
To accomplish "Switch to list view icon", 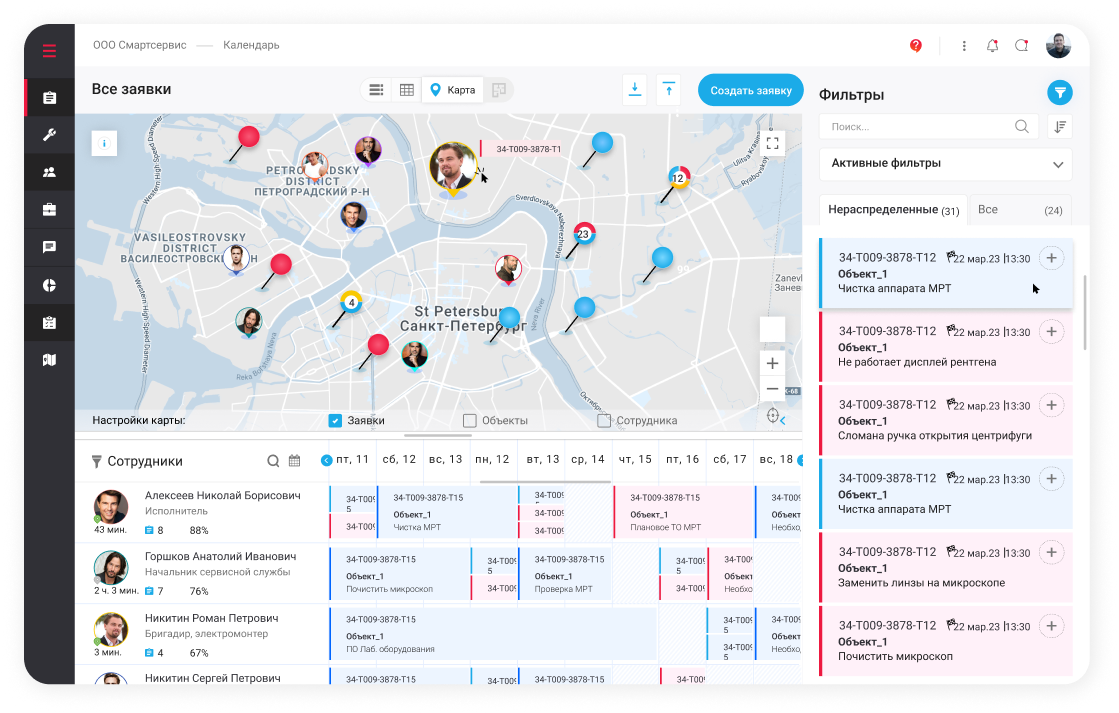I will click(376, 90).
